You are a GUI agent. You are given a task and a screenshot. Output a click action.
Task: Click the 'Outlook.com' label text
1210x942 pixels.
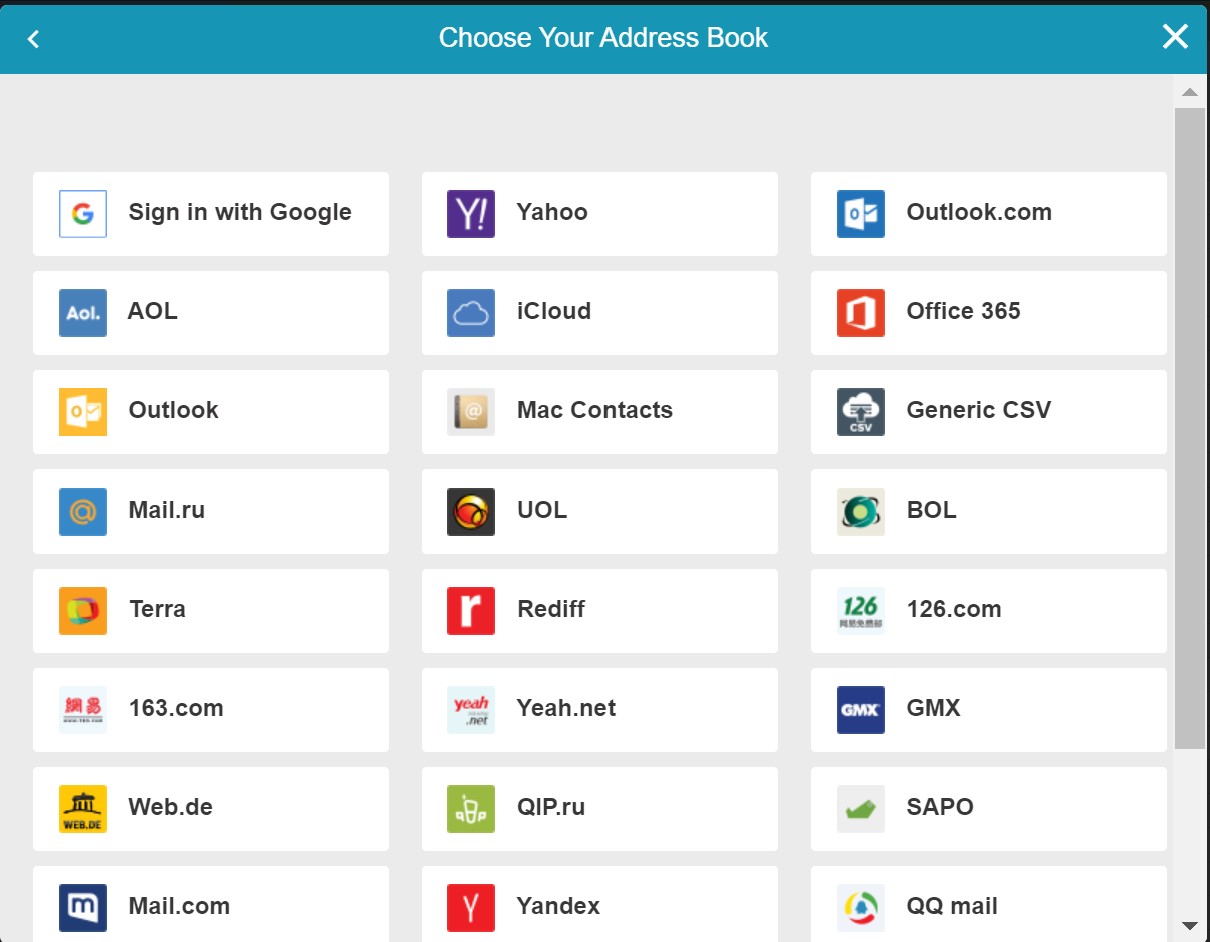coord(979,212)
